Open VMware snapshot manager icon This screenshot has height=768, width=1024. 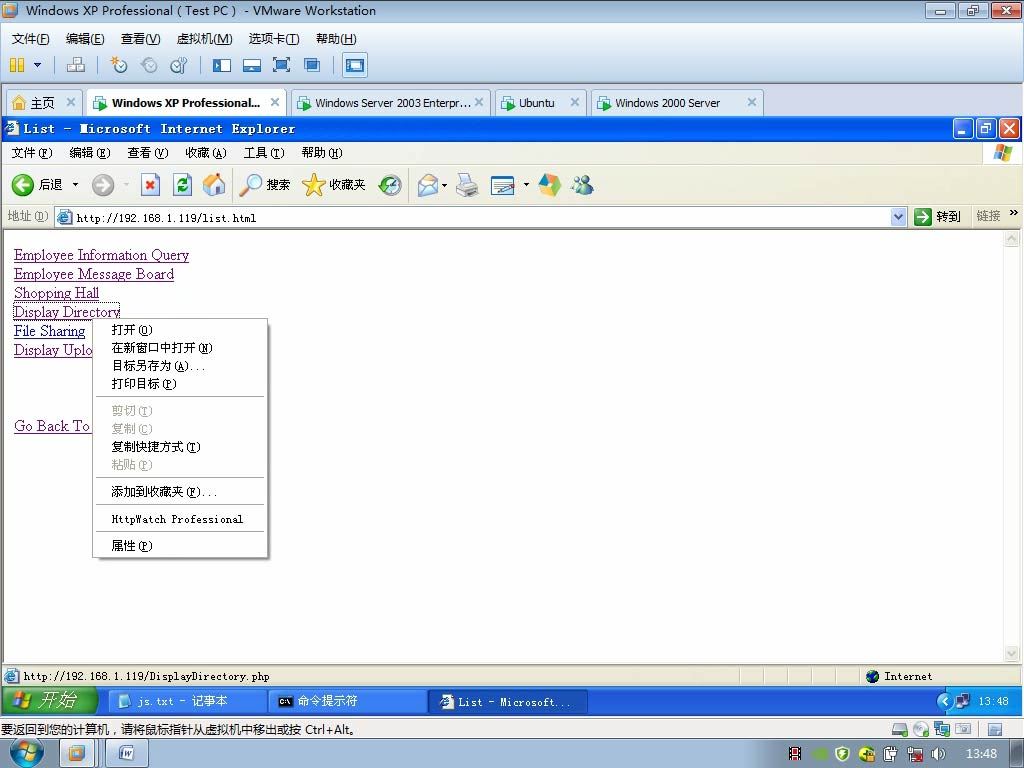pos(178,65)
